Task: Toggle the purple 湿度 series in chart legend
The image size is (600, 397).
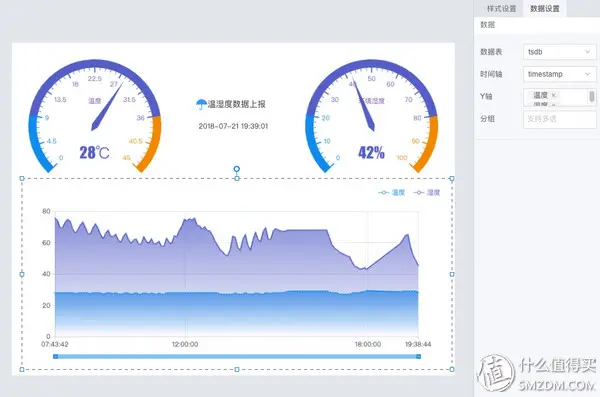Action: 427,193
